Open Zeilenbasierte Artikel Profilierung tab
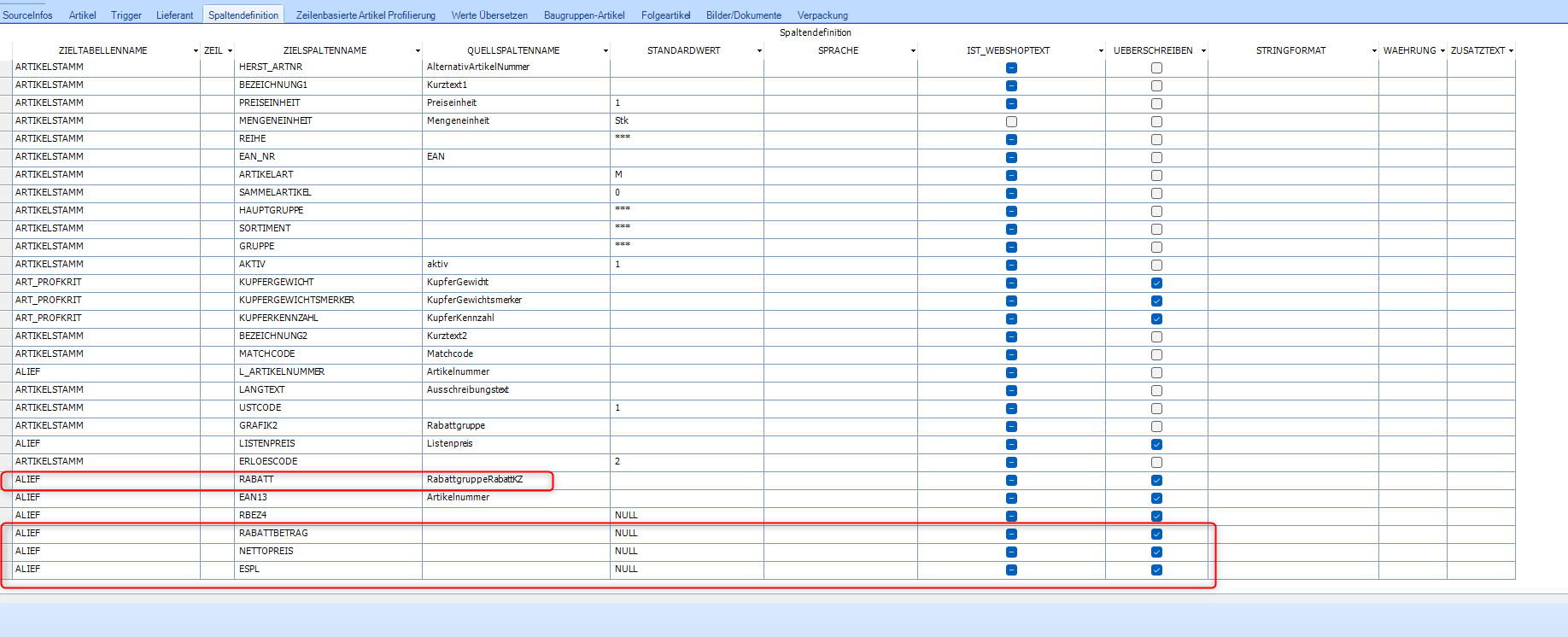This screenshot has width=1568, height=637. pyautogui.click(x=366, y=15)
